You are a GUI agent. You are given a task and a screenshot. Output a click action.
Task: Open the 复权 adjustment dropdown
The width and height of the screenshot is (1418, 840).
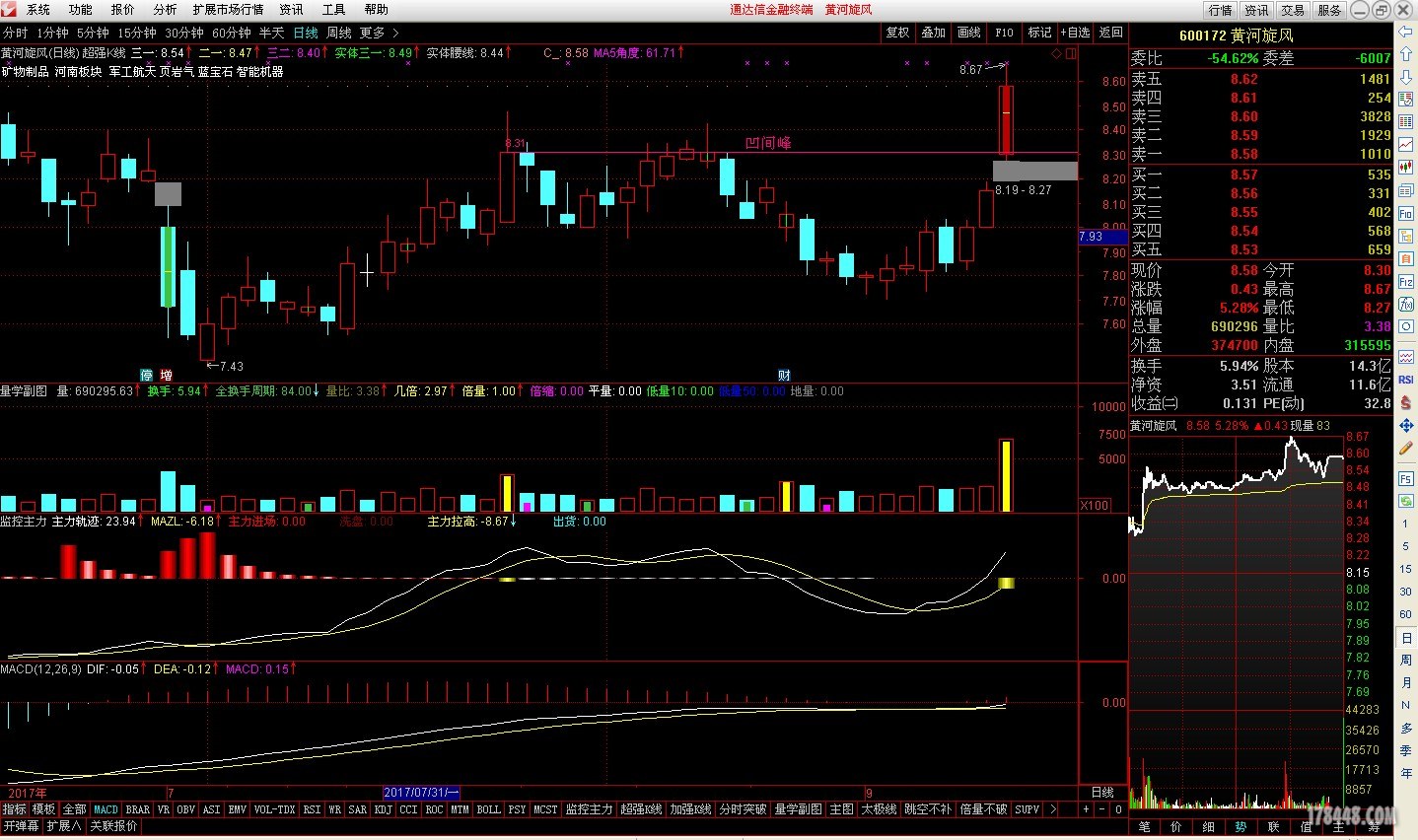(x=897, y=33)
